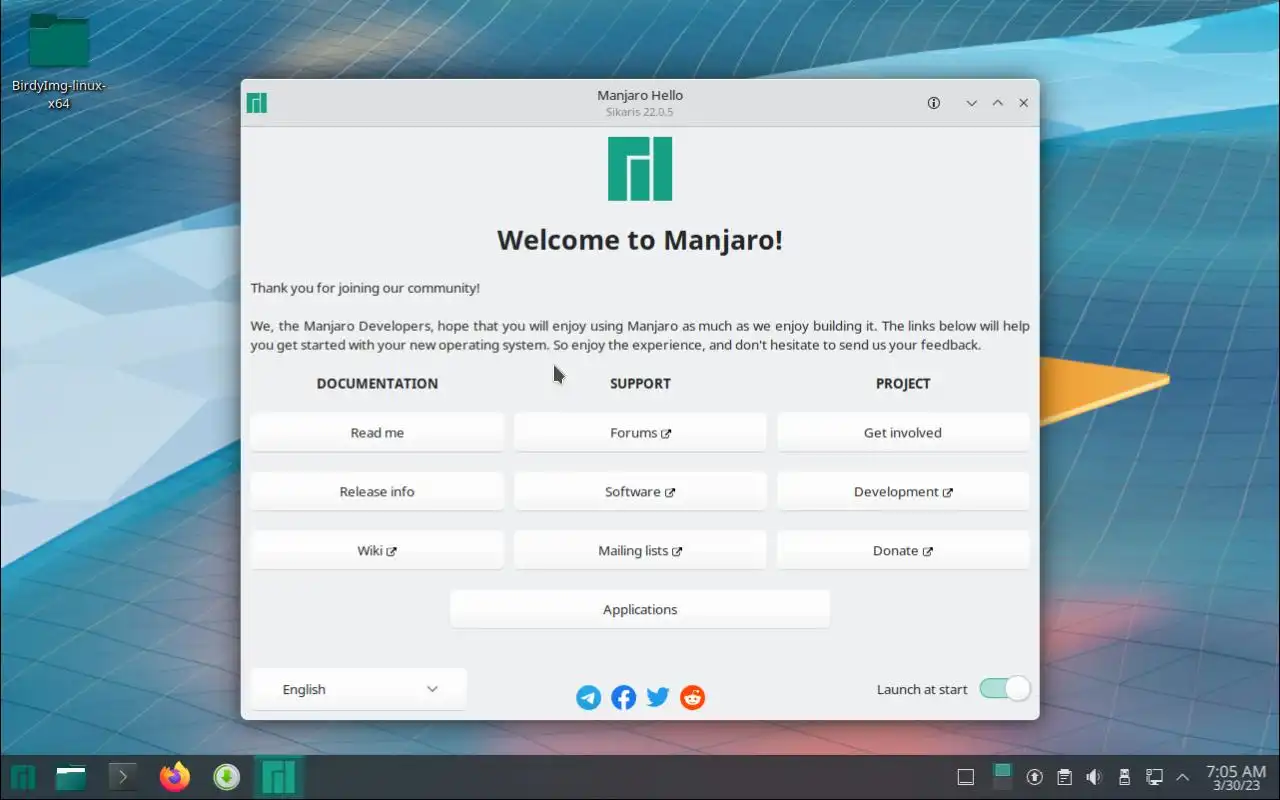This screenshot has width=1280, height=800.
Task: Open the About info icon in title bar
Action: coord(934,103)
